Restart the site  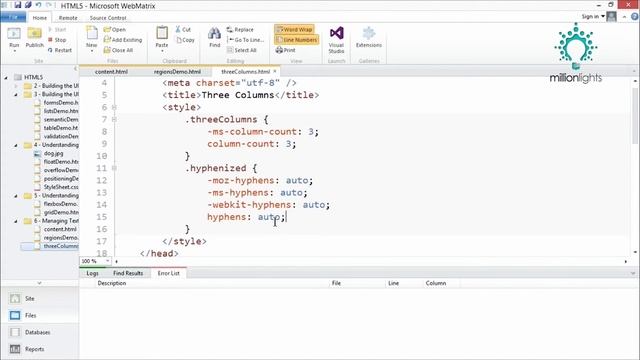(x=60, y=50)
